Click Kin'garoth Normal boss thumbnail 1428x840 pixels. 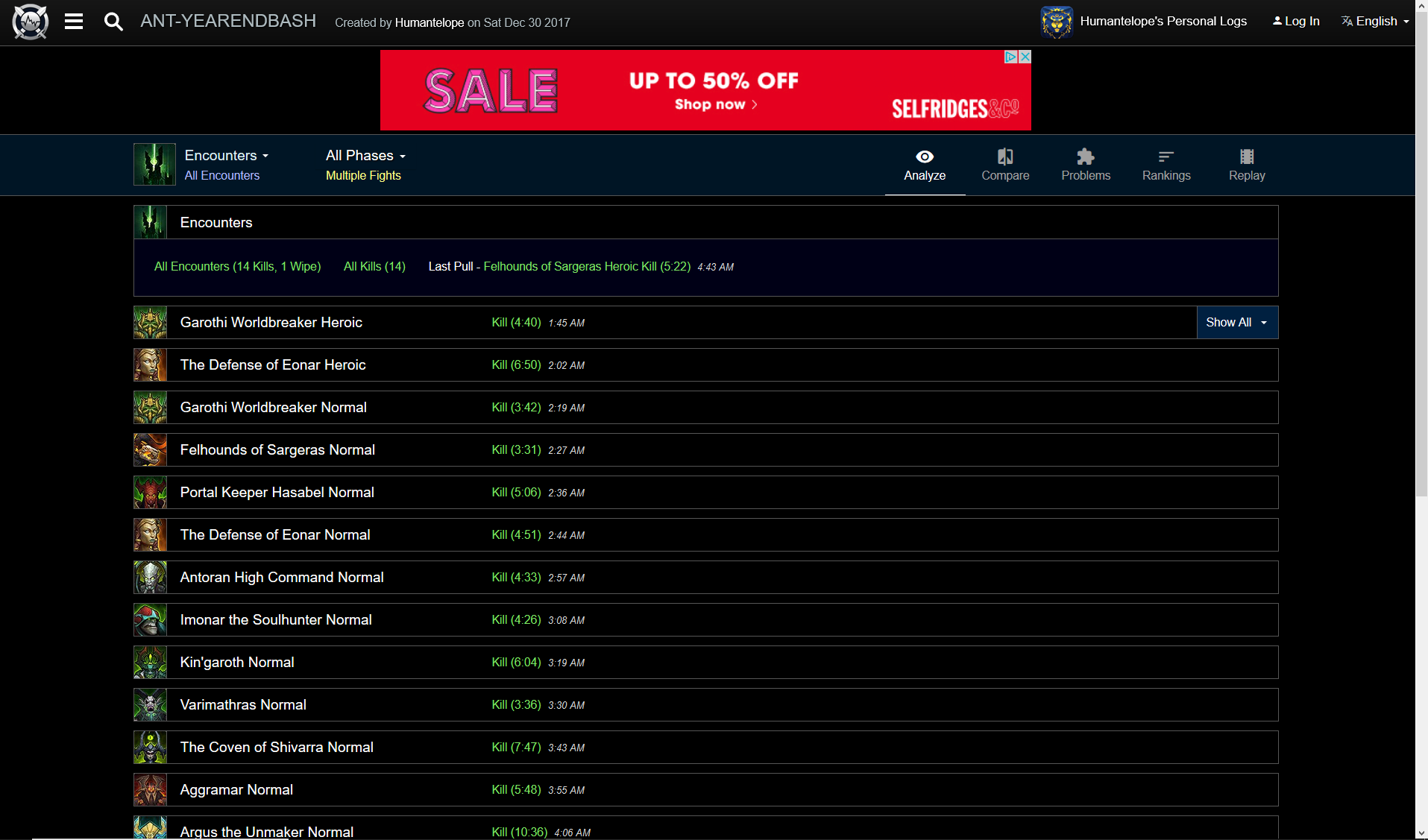[x=150, y=663]
